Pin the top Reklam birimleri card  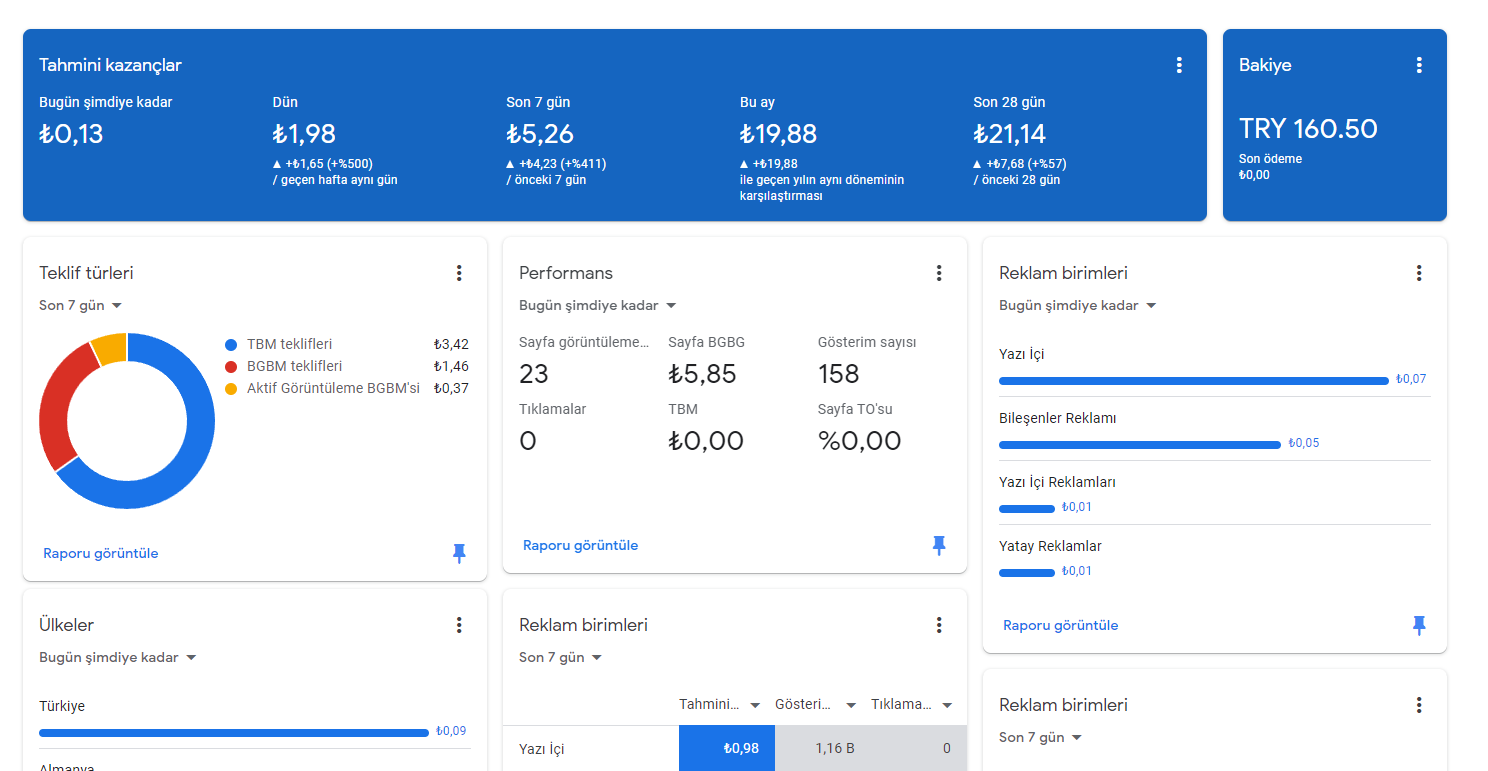click(1419, 625)
